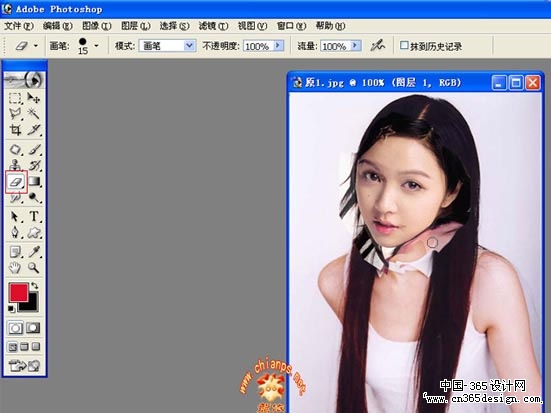
Task: Select the Dodge tool
Action: (34, 198)
